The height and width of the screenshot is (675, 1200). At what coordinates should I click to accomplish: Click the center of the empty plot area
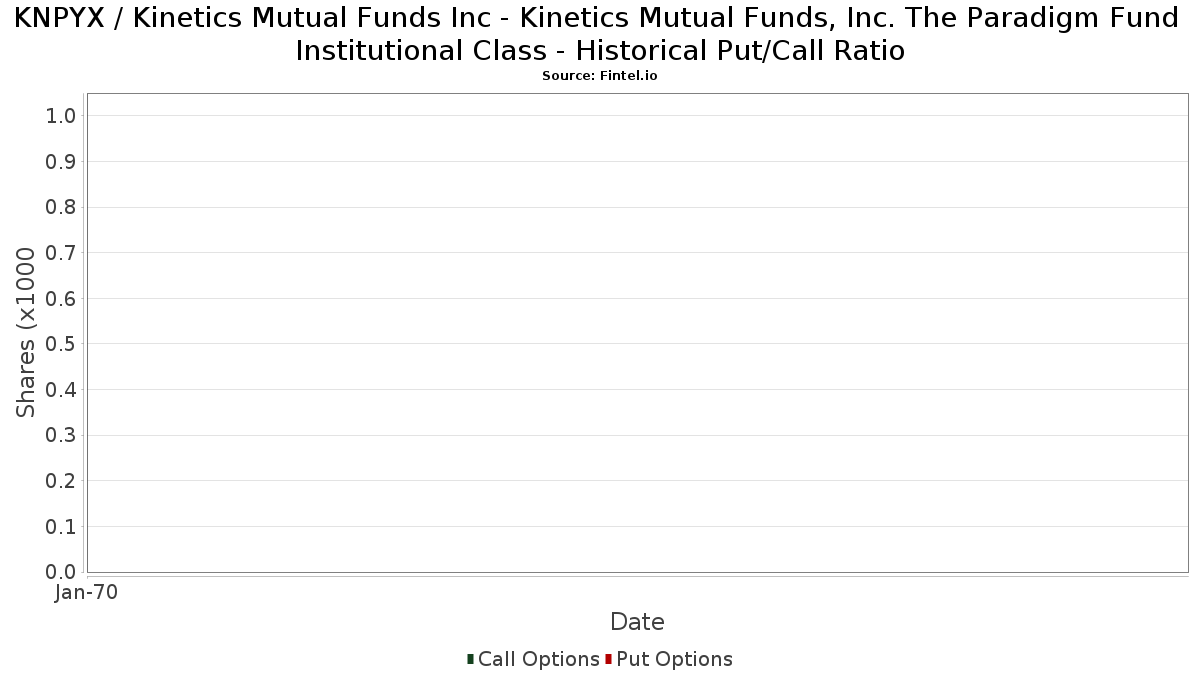(637, 333)
